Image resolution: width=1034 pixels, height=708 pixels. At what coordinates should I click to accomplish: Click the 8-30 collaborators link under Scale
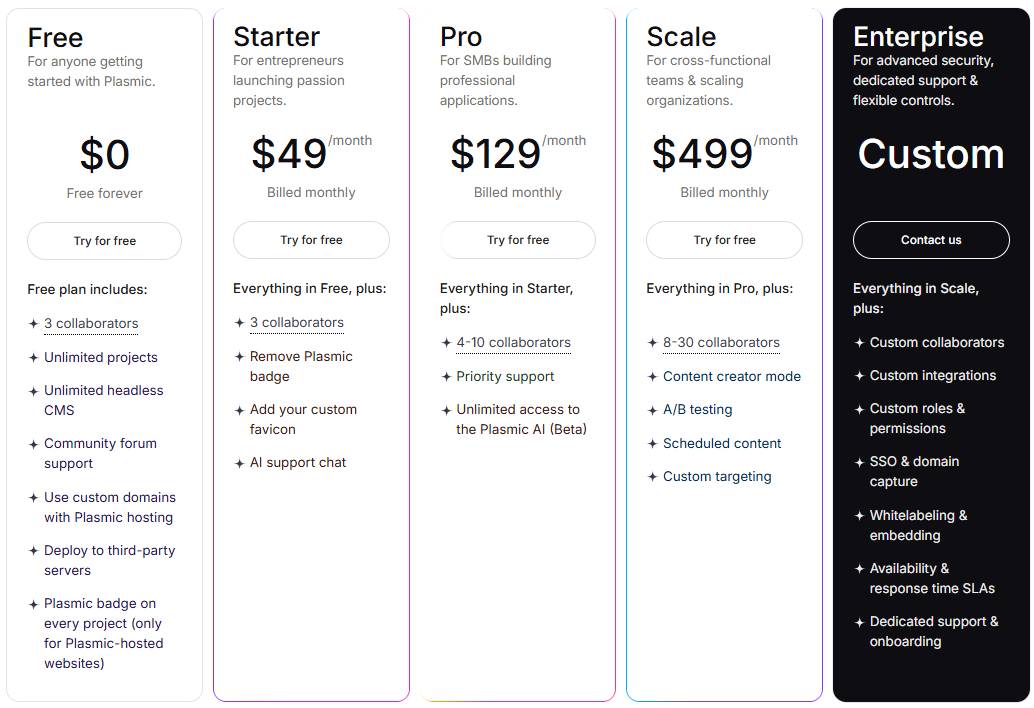[x=722, y=342]
